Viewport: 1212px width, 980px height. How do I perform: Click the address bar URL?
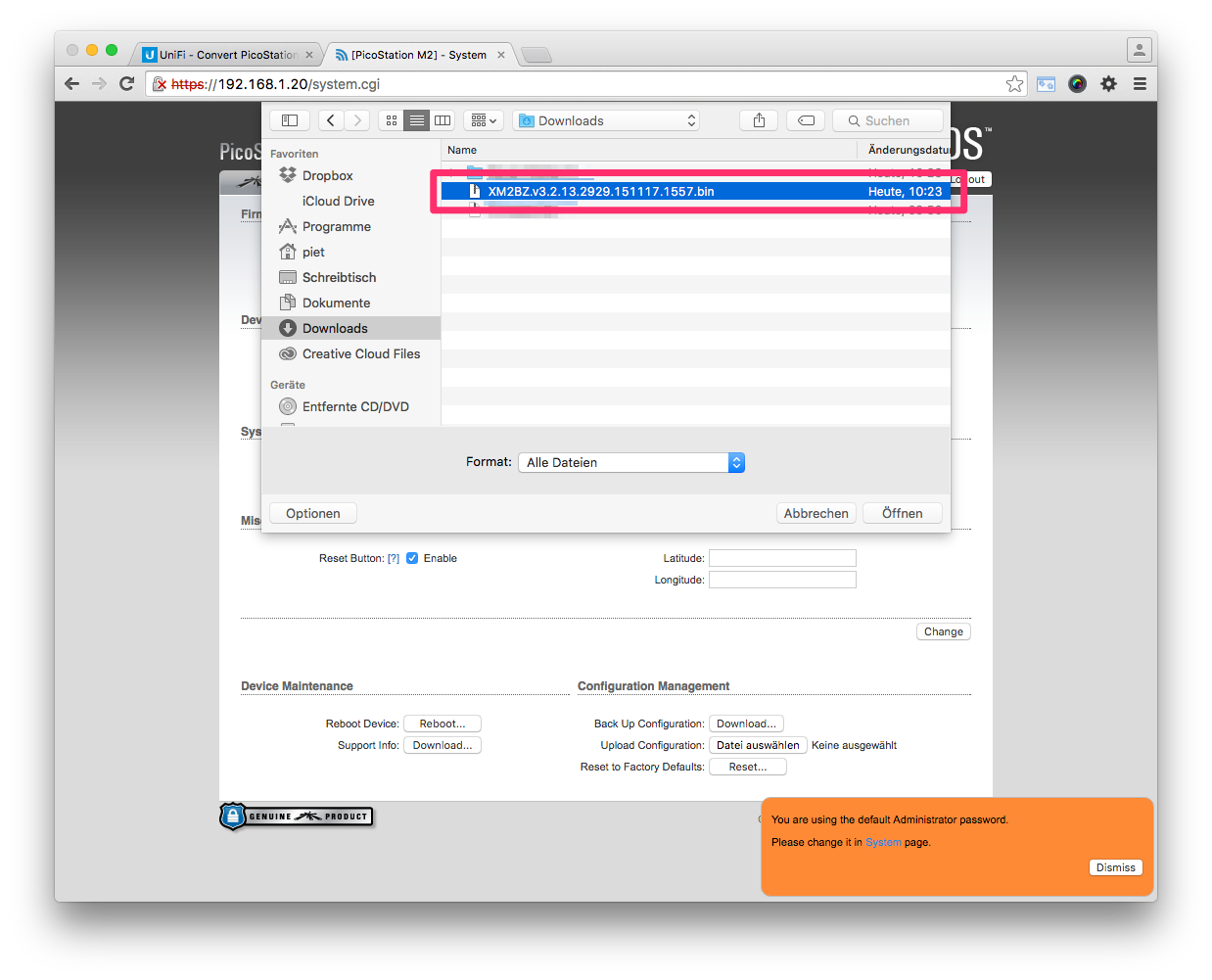(x=587, y=84)
